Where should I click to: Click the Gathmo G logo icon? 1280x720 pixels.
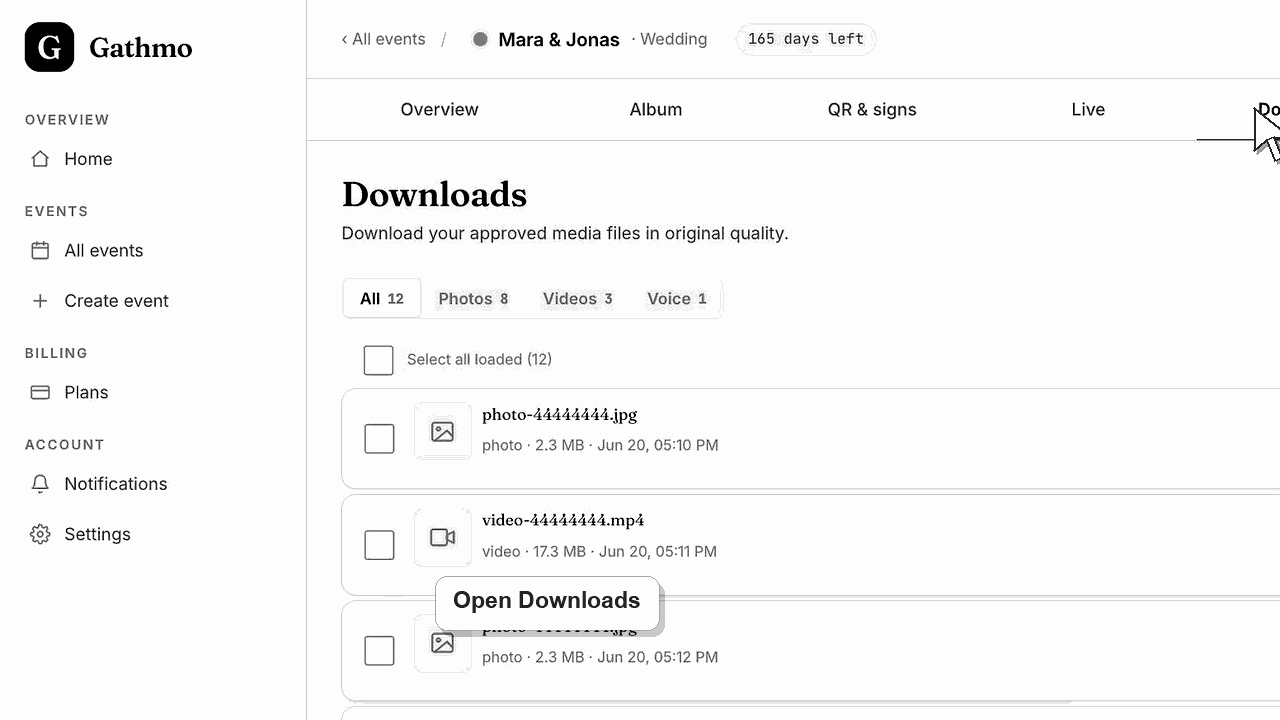[49, 47]
